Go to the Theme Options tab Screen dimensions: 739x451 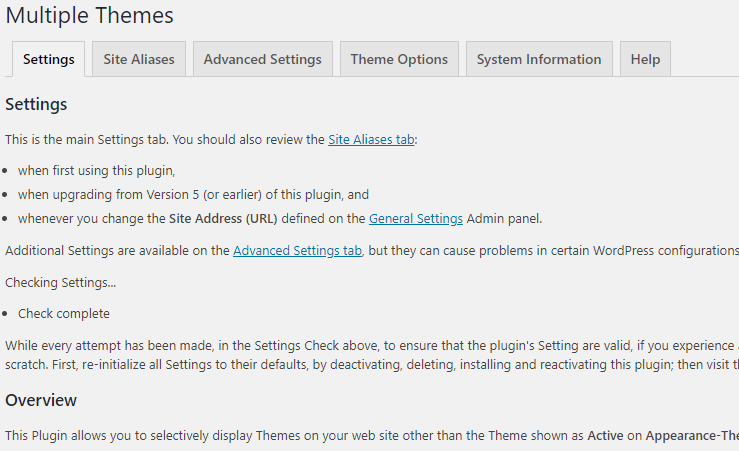[399, 59]
